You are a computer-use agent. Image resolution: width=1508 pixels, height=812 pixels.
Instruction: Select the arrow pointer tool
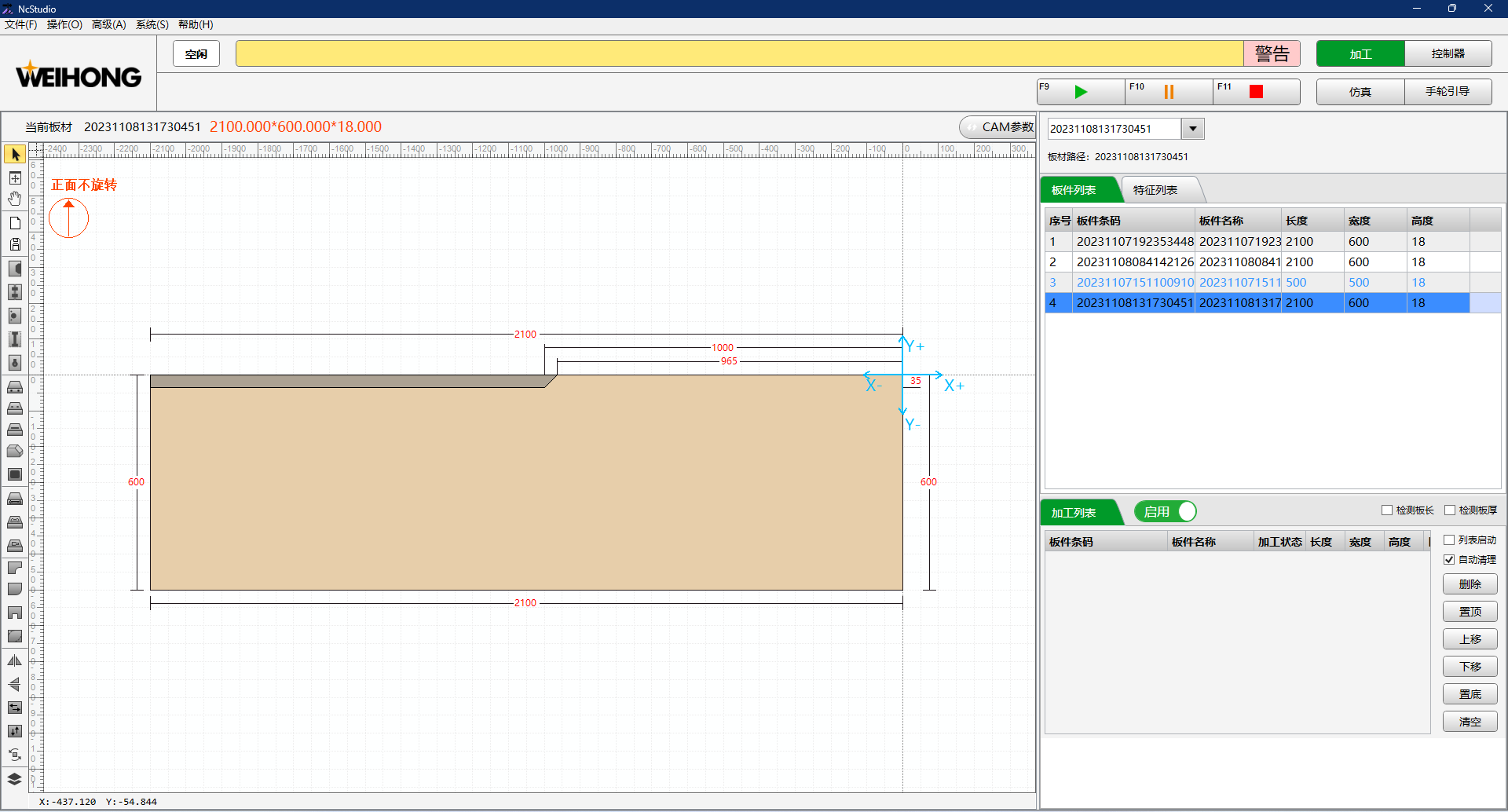click(x=15, y=155)
